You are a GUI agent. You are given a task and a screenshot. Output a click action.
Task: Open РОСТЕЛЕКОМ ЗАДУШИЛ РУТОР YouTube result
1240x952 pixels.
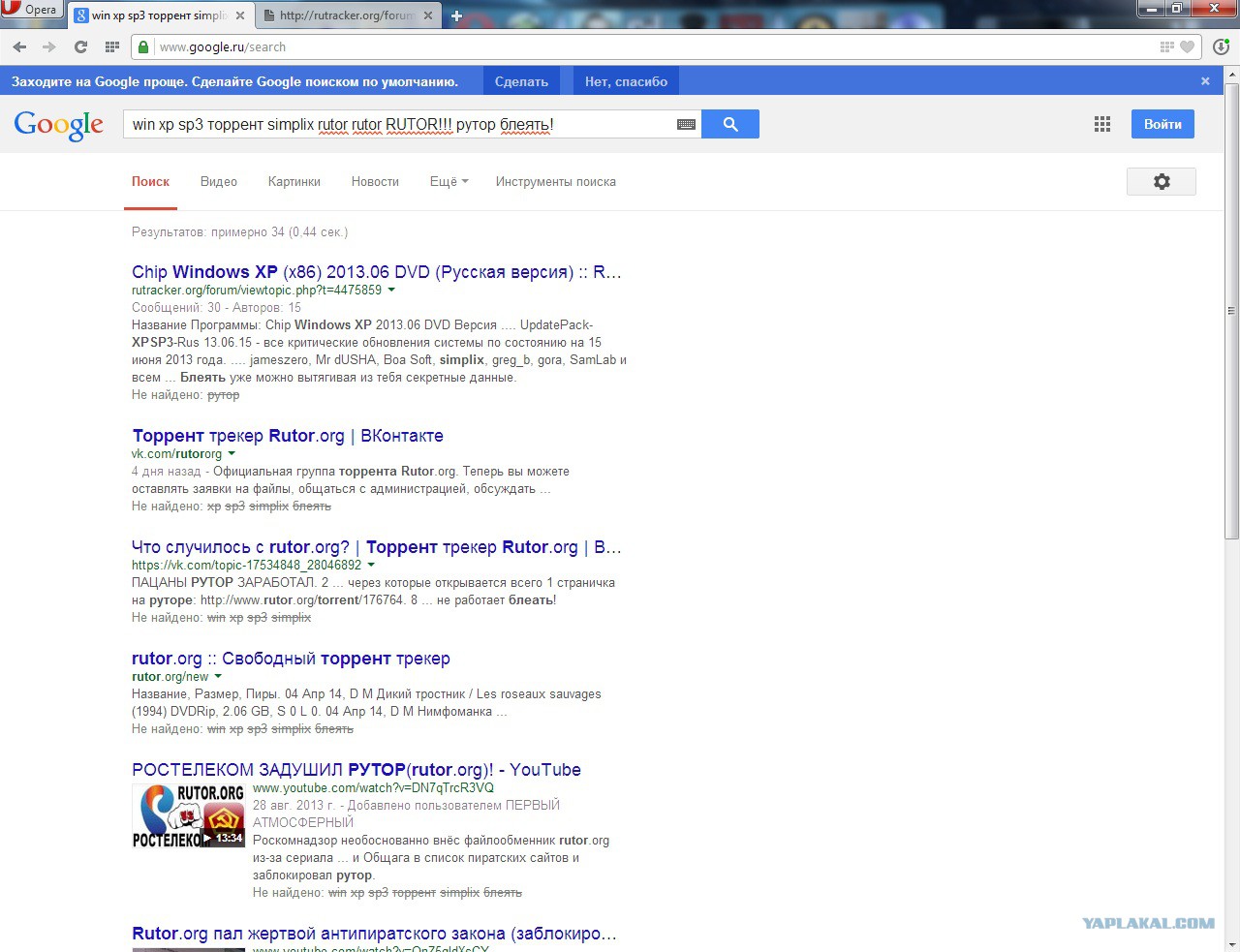tap(356, 769)
